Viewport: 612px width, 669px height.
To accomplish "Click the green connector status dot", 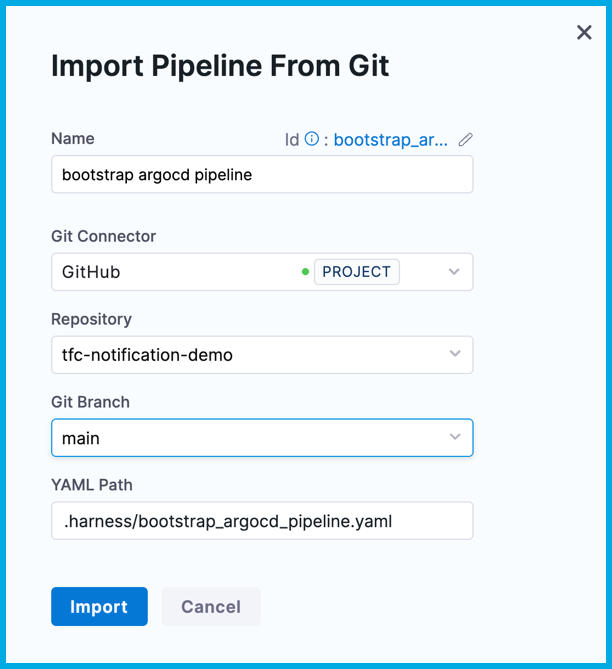I will click(305, 272).
